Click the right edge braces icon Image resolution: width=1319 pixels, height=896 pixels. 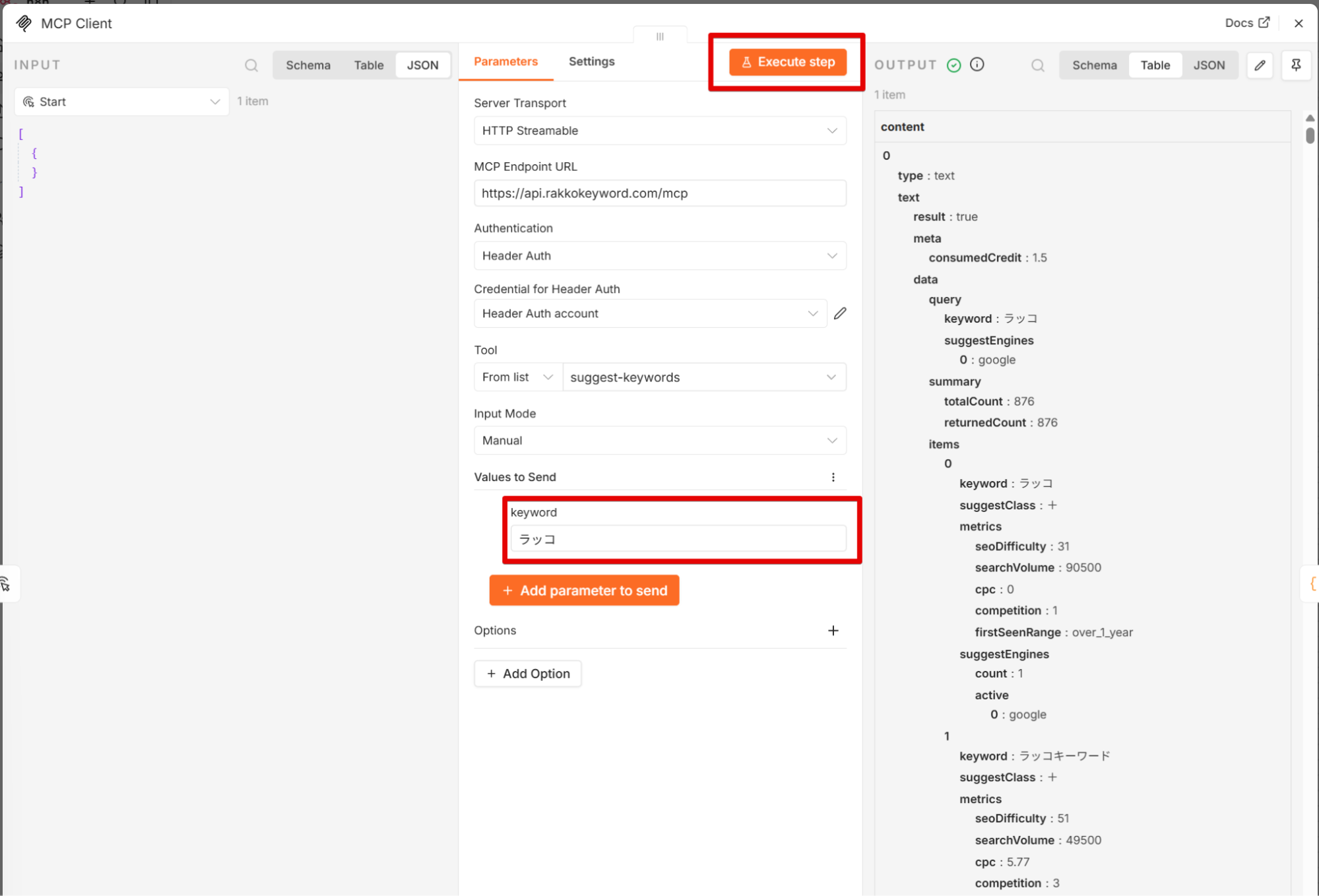coord(1312,584)
